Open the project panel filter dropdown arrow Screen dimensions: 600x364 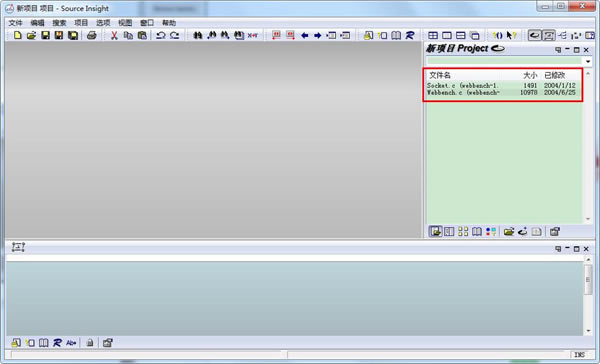pos(588,61)
